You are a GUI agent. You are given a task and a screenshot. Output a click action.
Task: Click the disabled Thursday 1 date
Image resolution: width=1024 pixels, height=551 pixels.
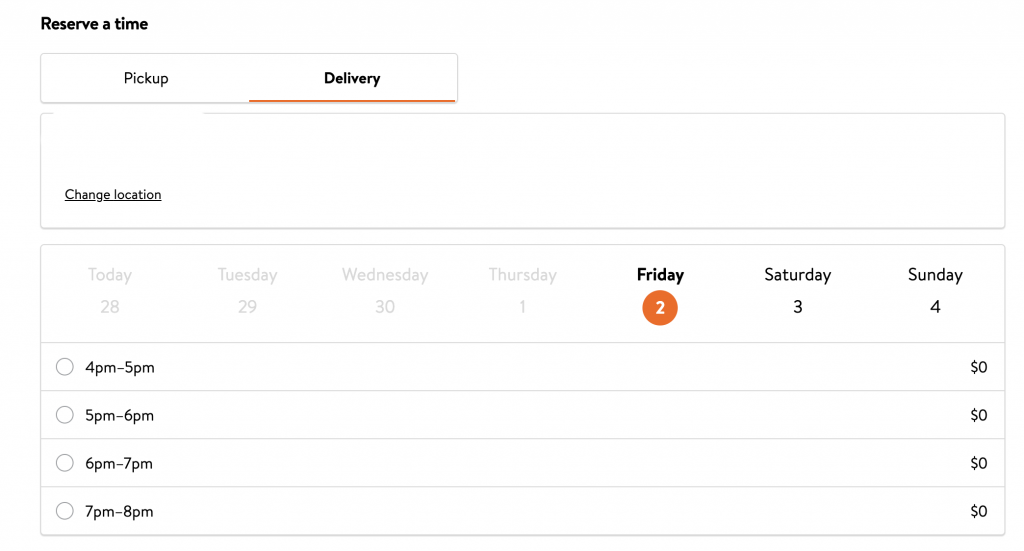pos(522,291)
